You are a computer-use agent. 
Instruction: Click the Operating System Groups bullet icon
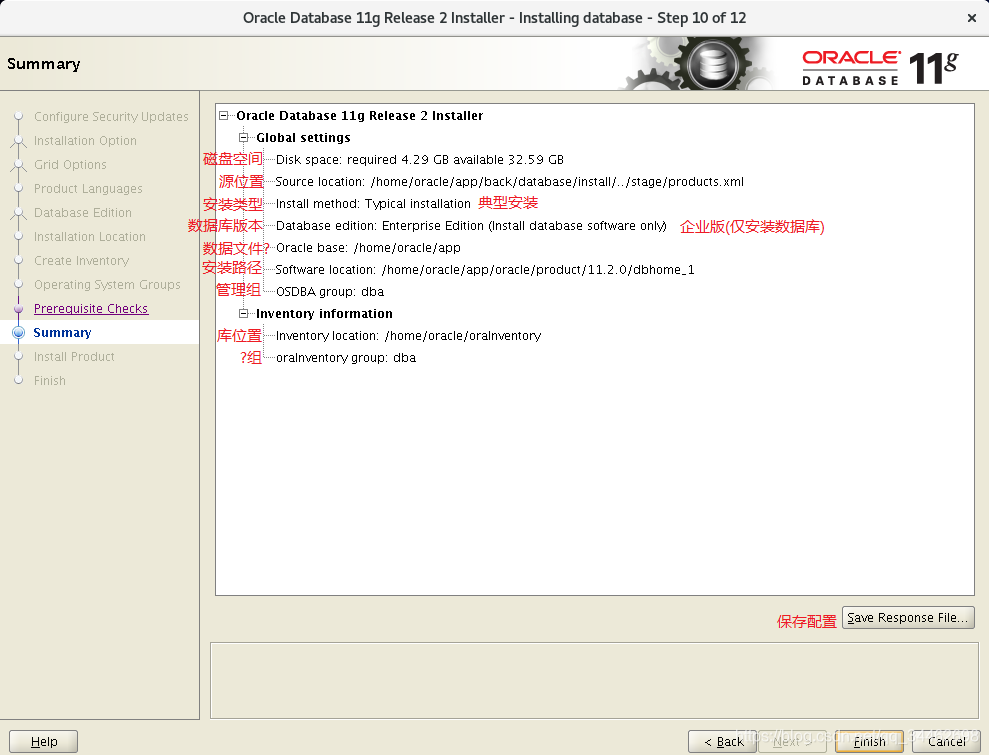click(x=19, y=284)
